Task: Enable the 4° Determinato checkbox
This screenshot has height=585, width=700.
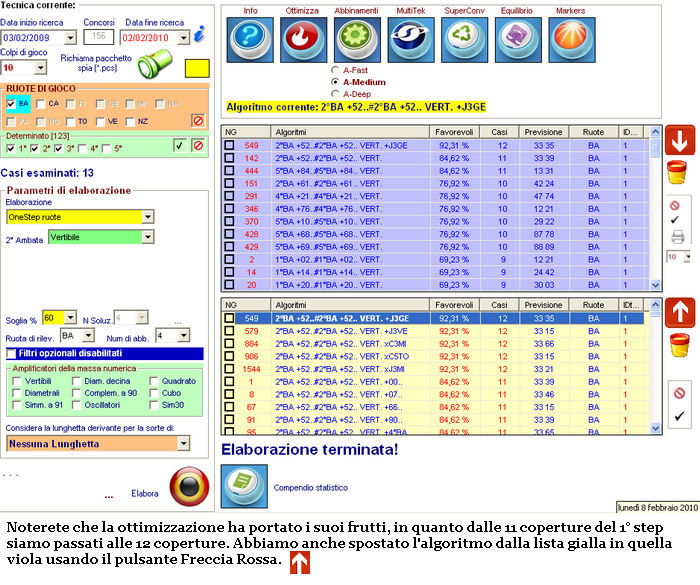Action: pyautogui.click(x=82, y=149)
